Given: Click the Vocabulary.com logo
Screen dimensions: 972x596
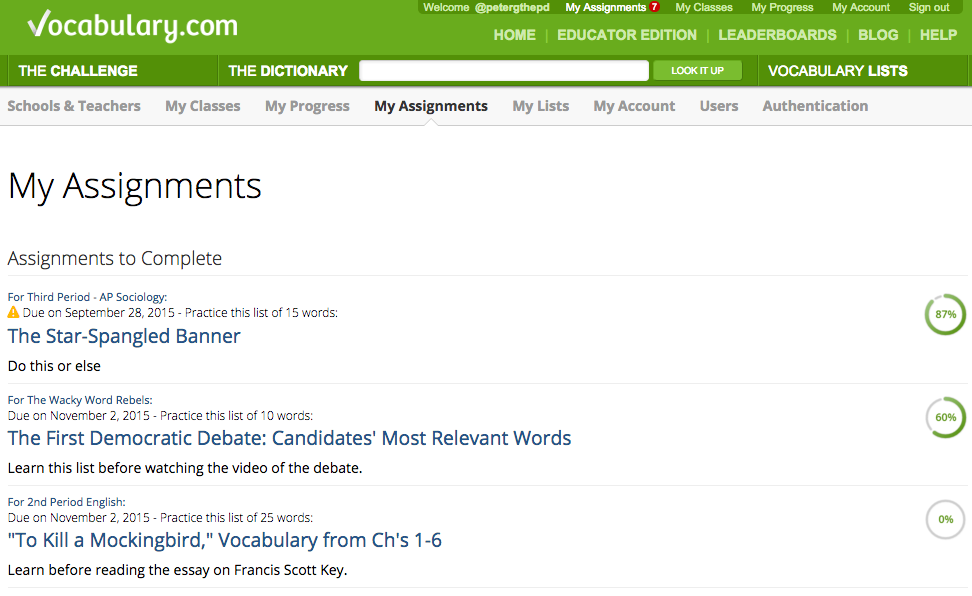Looking at the screenshot, I should pyautogui.click(x=132, y=26).
